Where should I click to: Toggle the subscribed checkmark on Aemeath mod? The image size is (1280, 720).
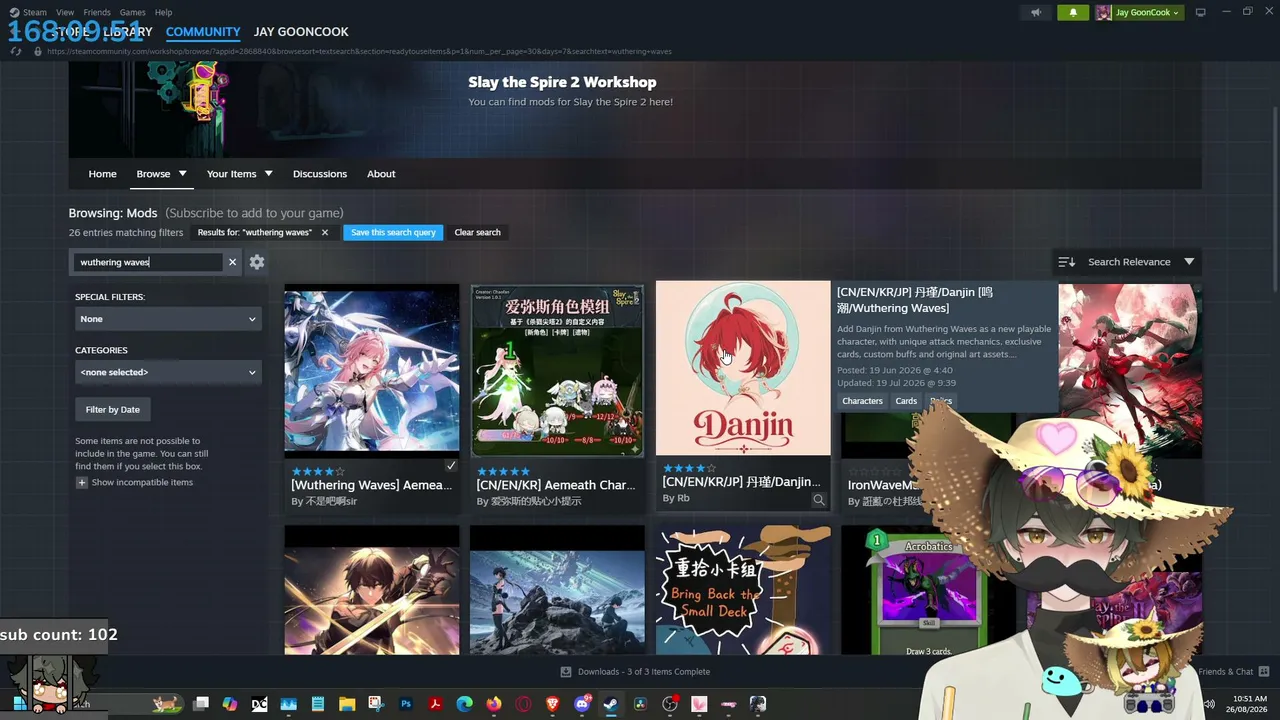coord(451,466)
